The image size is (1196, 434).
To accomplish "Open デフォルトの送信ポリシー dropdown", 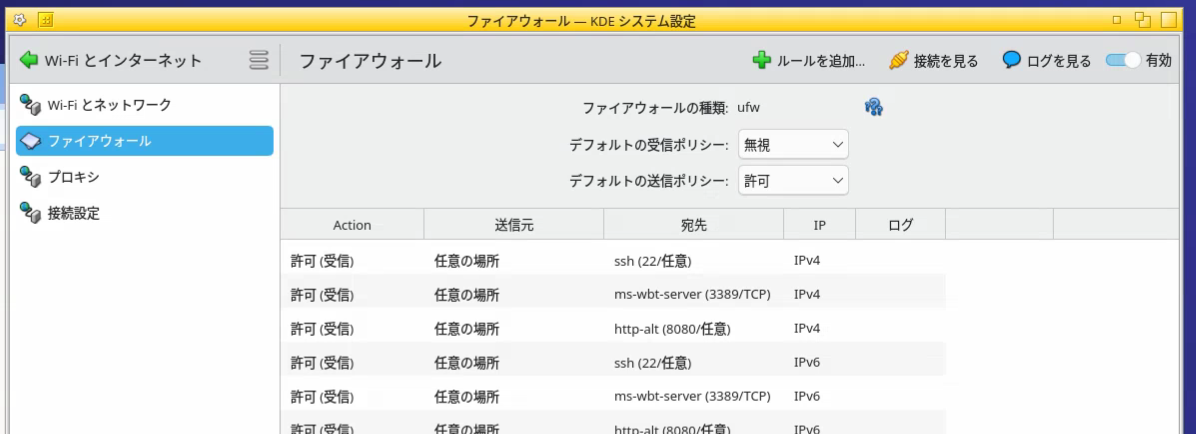I will [x=793, y=181].
